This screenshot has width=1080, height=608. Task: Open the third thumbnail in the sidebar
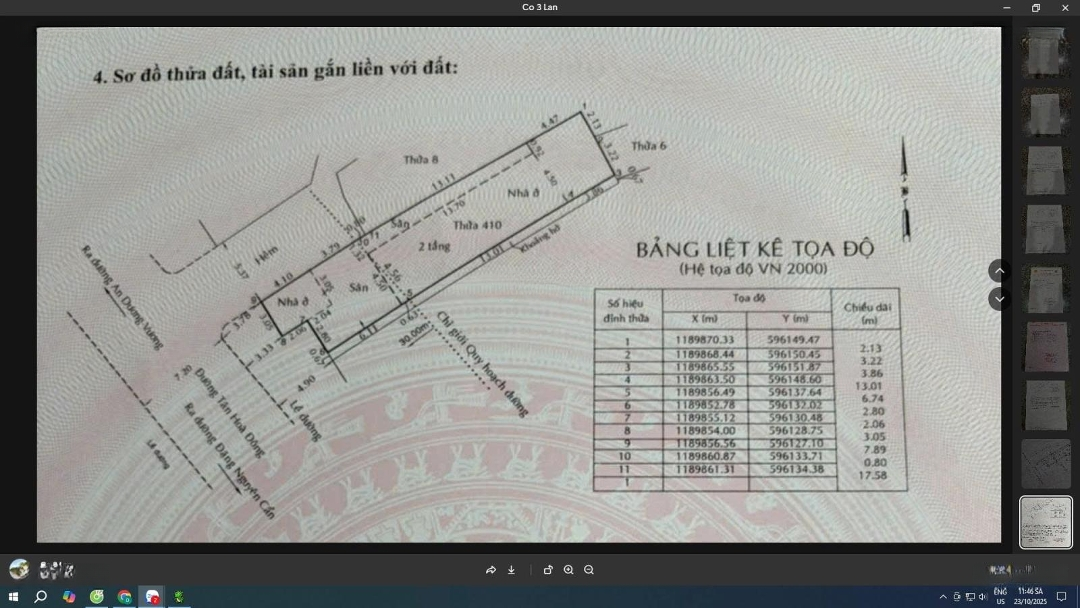pos(1046,171)
